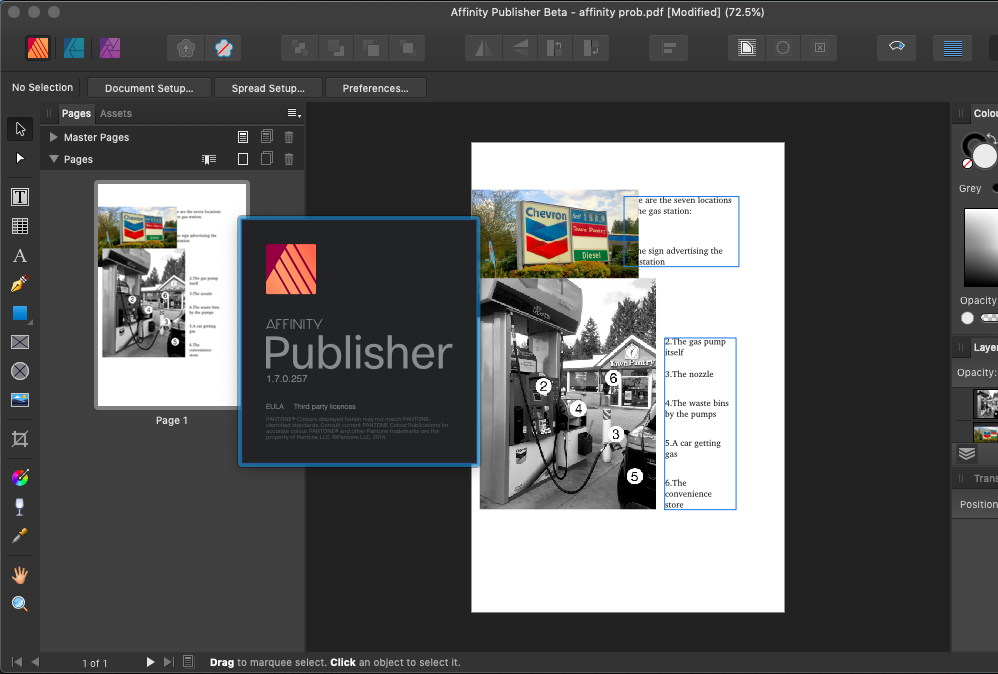The width and height of the screenshot is (998, 674).
Task: Select the Artistic Text tool
Action: (20, 256)
